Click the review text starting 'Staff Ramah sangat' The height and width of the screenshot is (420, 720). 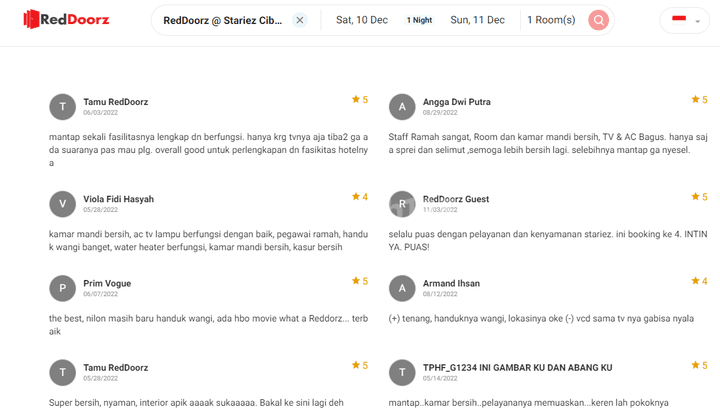[548, 143]
